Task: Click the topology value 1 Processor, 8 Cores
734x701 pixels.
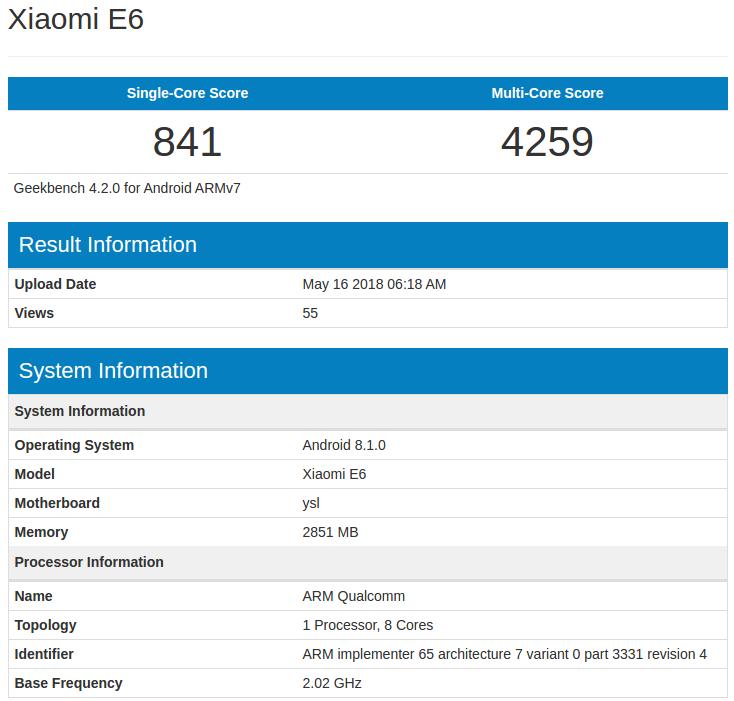Action: point(367,625)
